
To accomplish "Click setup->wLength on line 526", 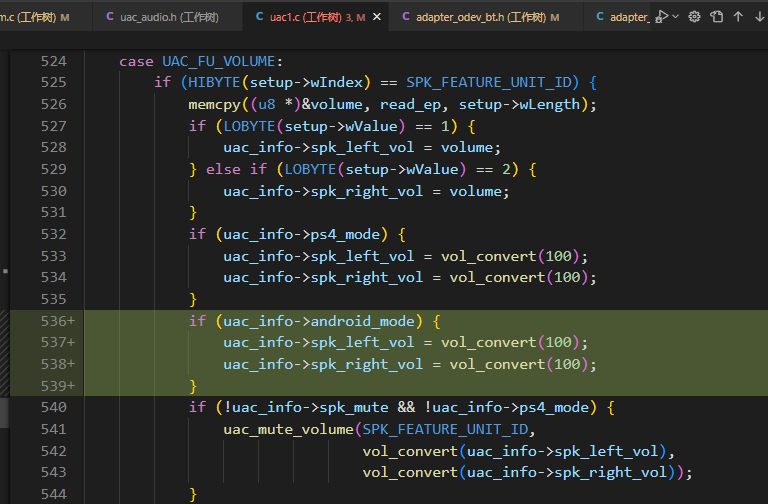I will [519, 104].
